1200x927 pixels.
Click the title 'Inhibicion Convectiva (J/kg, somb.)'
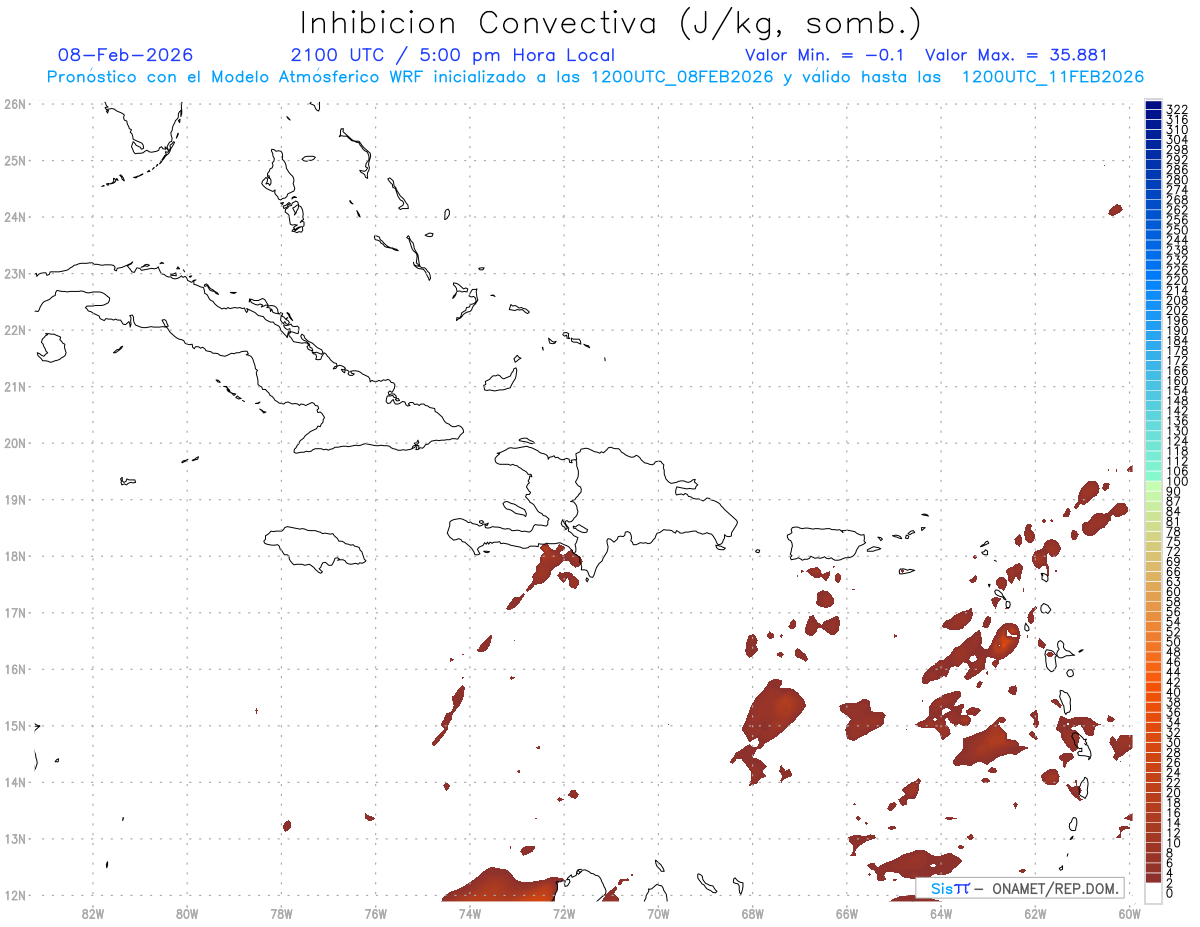pyautogui.click(x=610, y=23)
